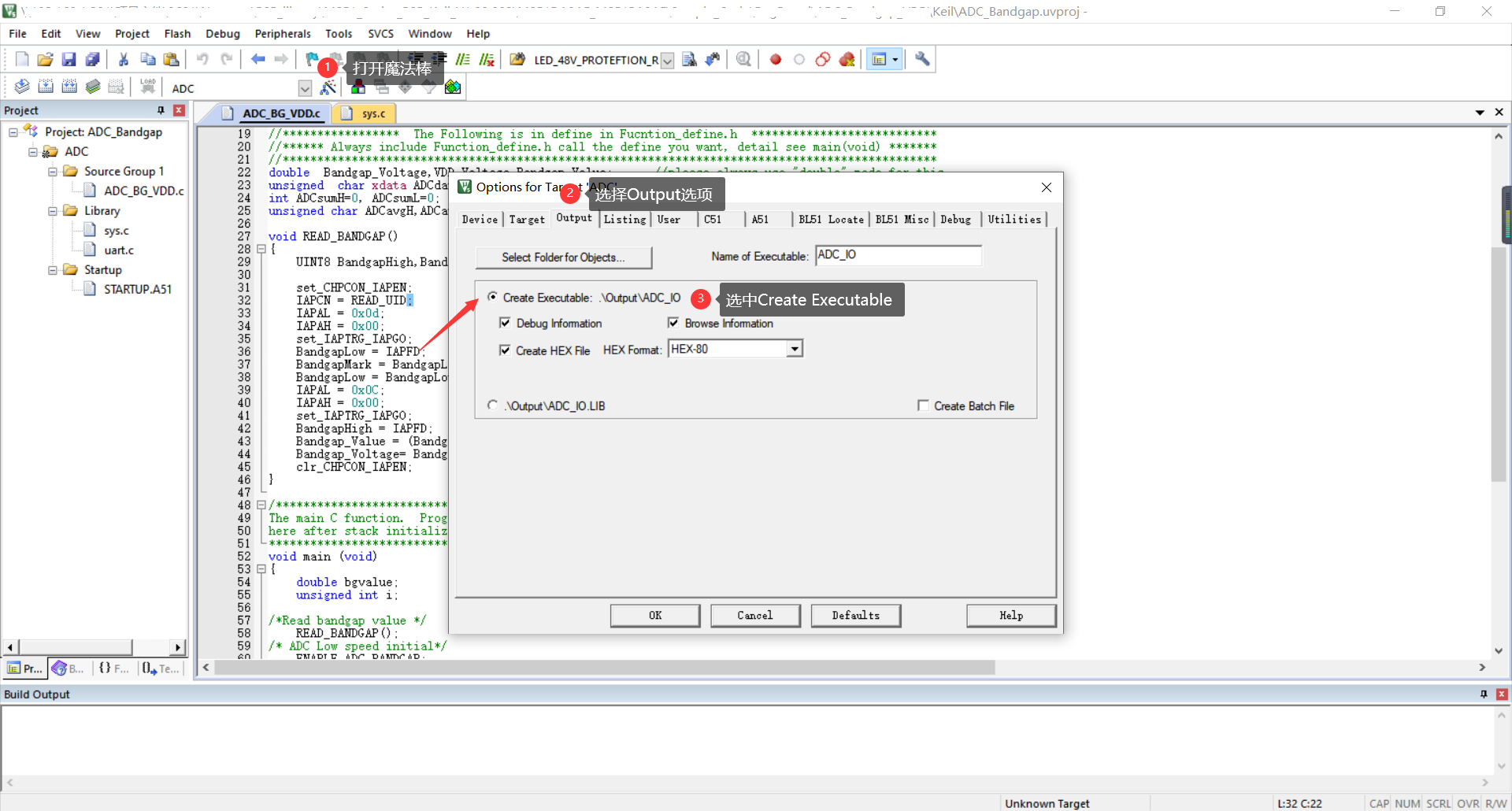Click the Defaults button
The width and height of the screenshot is (1512, 811).
pyautogui.click(x=856, y=616)
